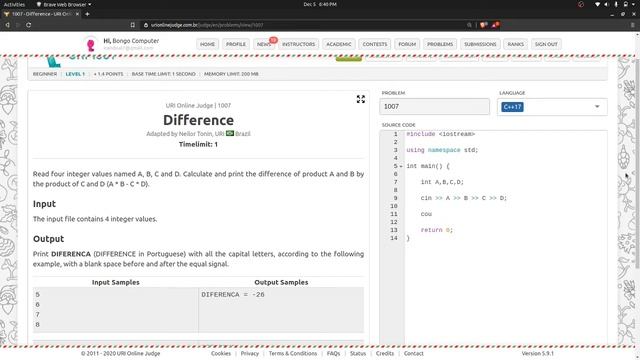Click the 'Version 5.9.1' footer text
The width and height of the screenshot is (640, 360).
pos(538,353)
